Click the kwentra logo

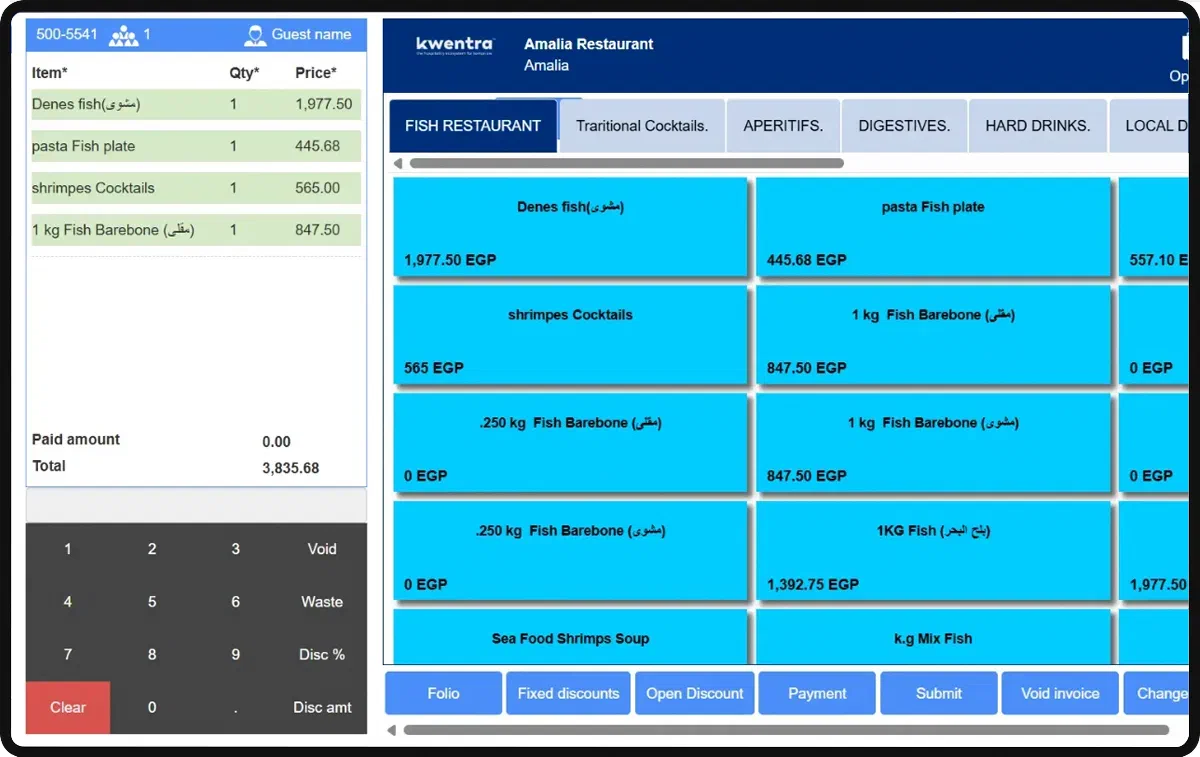click(x=455, y=47)
